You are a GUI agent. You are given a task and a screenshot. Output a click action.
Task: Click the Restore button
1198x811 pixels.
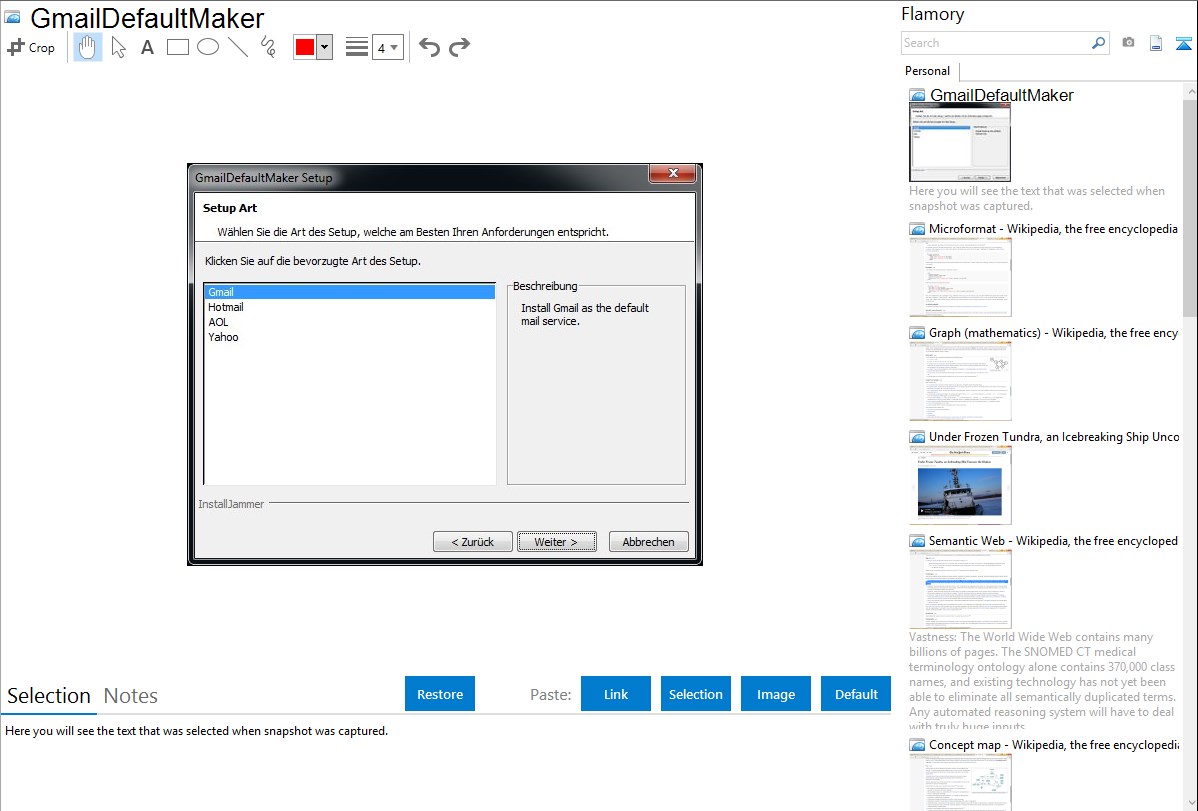pyautogui.click(x=440, y=694)
